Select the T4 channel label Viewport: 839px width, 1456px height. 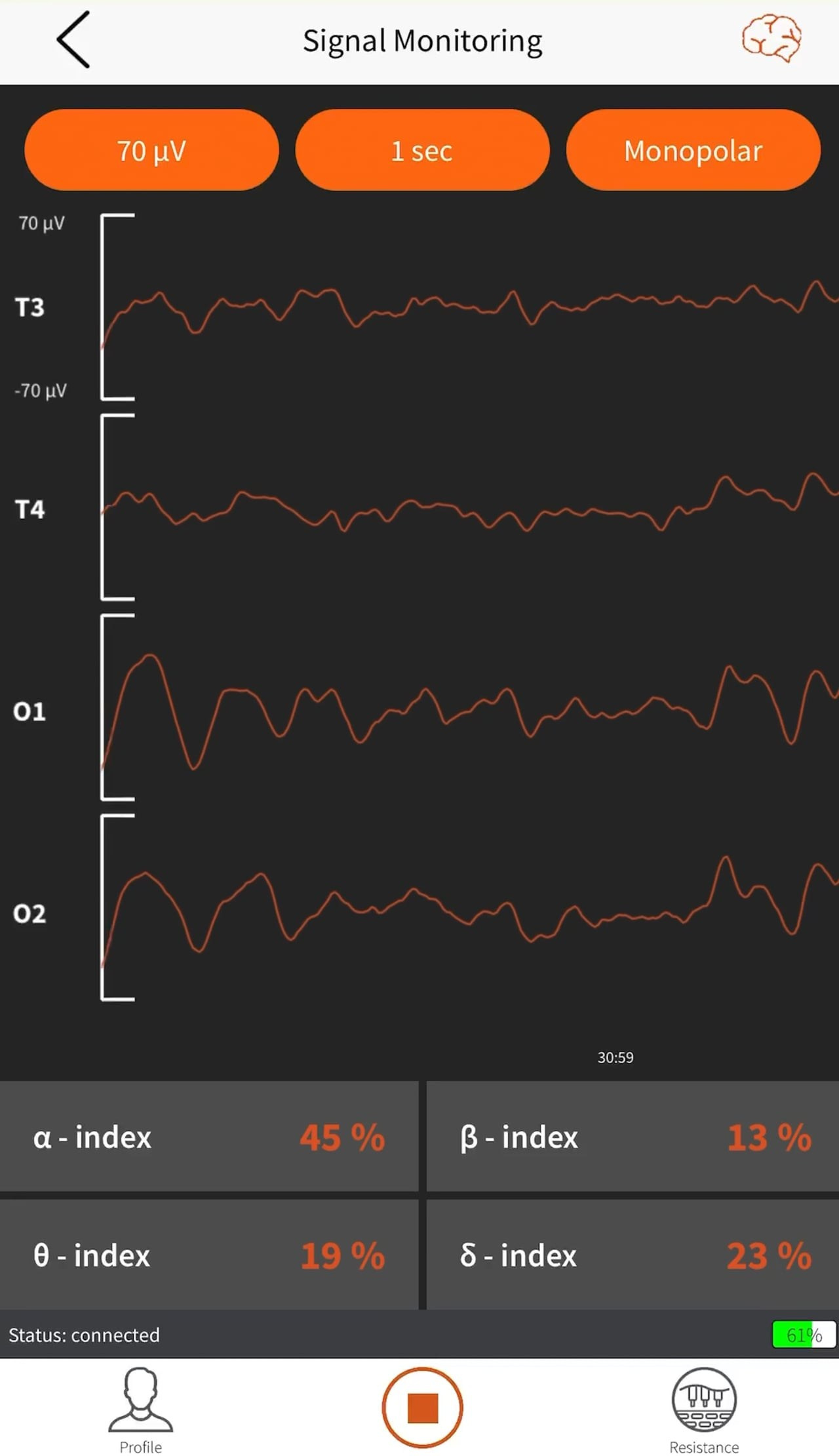click(x=30, y=509)
